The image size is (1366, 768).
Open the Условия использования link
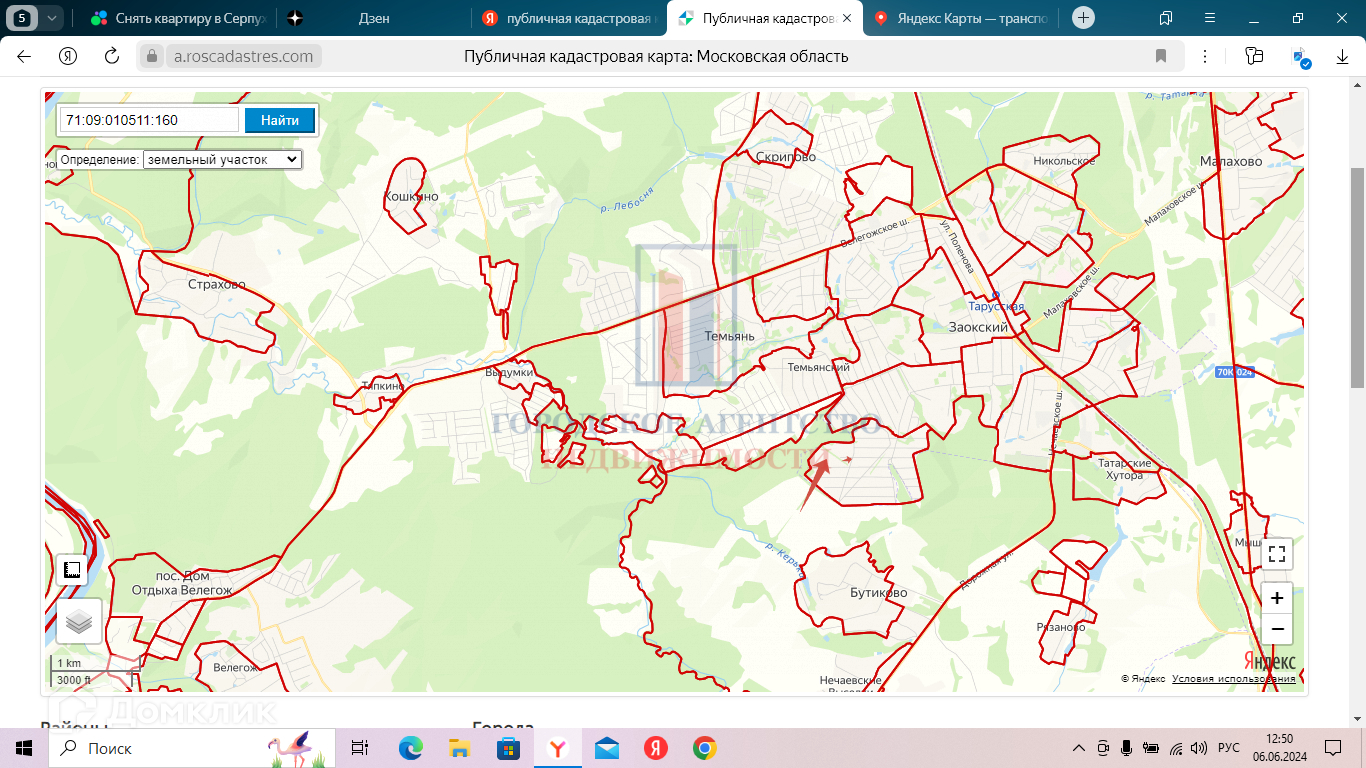coord(1234,679)
